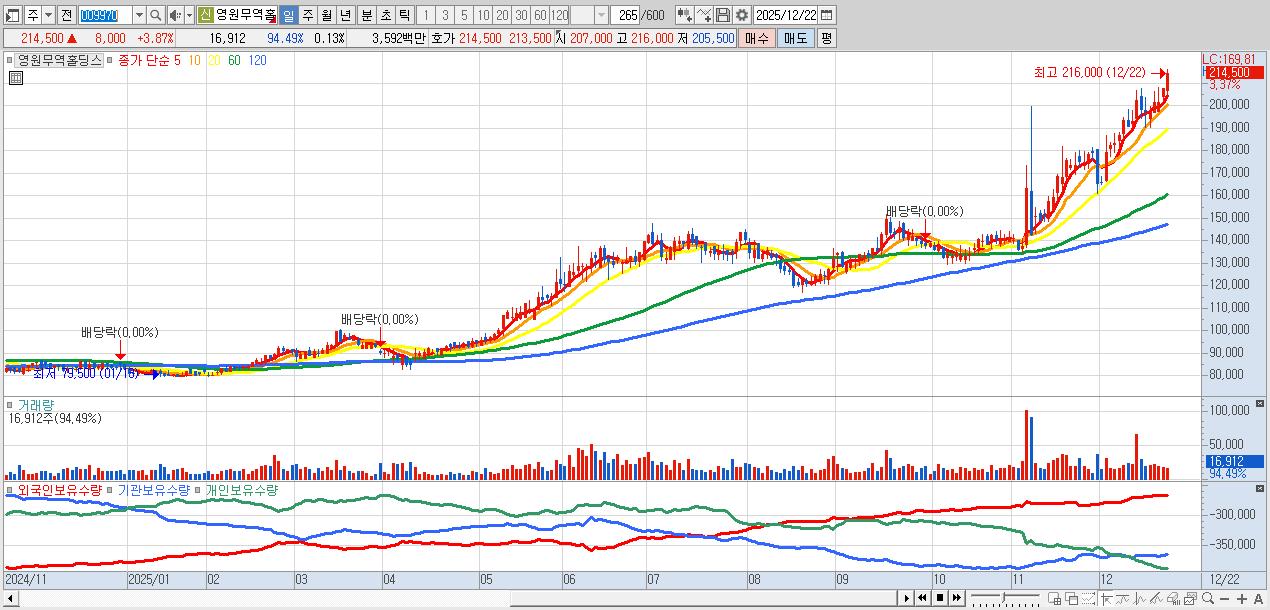Viewport: 1270px width, 610px height.
Task: Play the chart replay
Action: pos(907,598)
